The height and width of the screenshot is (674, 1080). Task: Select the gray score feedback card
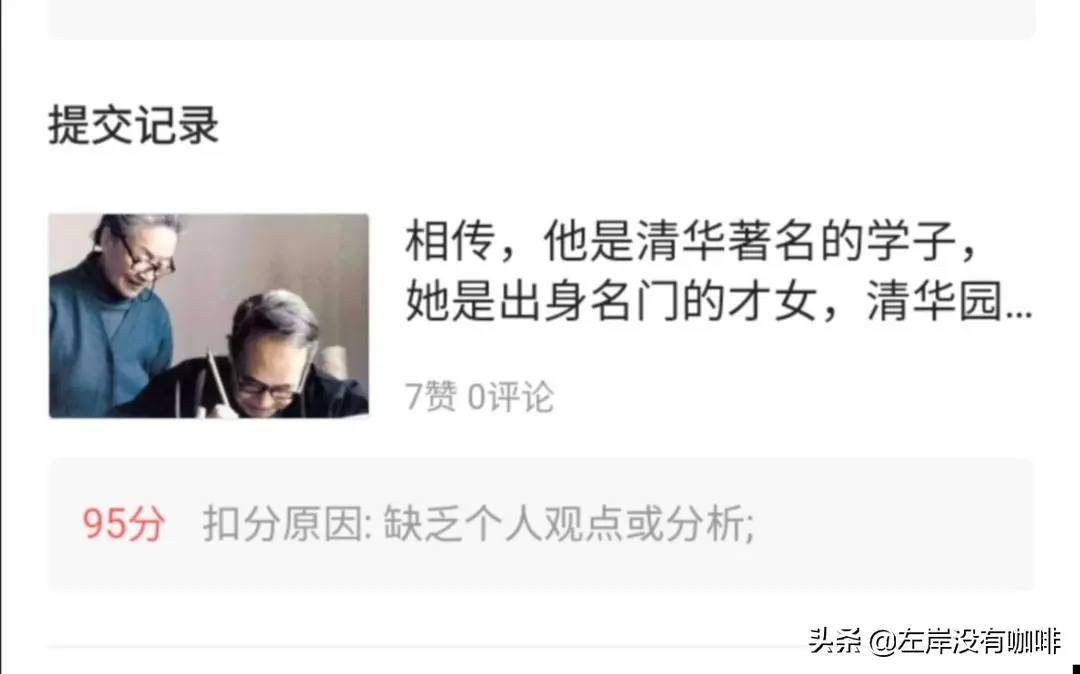(541, 525)
